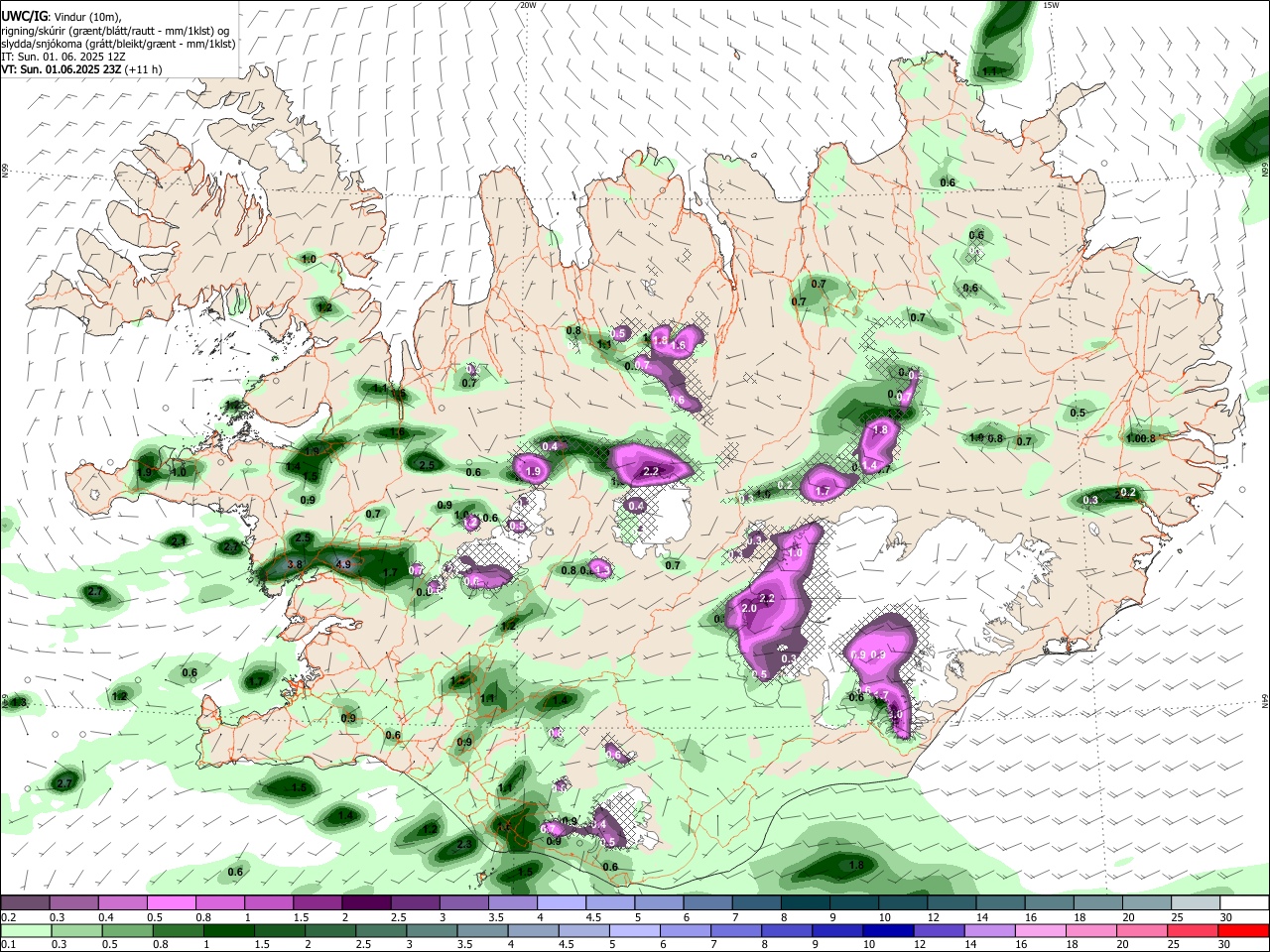The image size is (1270, 952).
Task: Click the '0.1' label under bottom legend row
Action: [8, 945]
